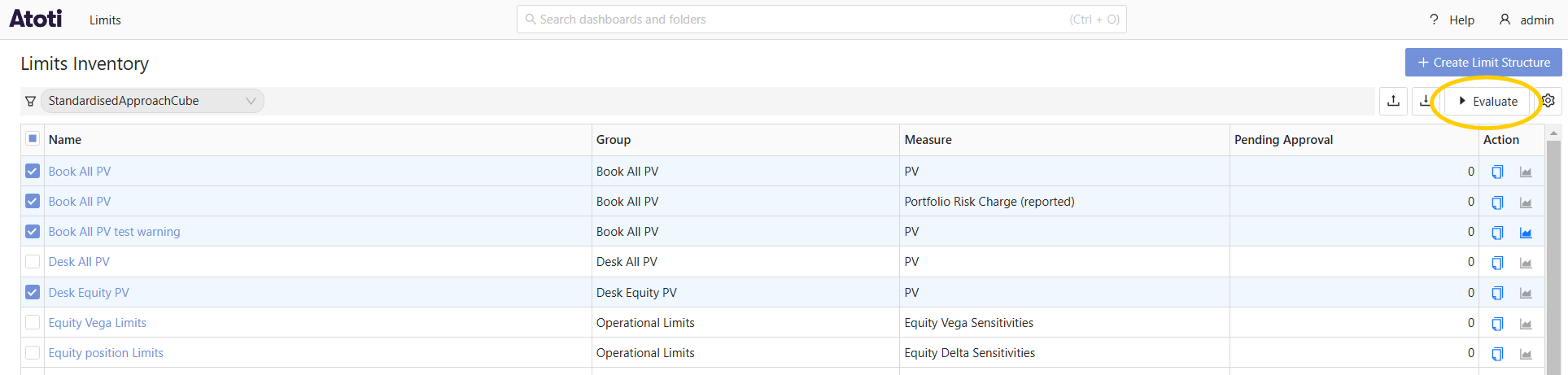Open chart icon for Desk Equity PV row
Viewport: 1568px width, 375px height.
pyautogui.click(x=1526, y=294)
